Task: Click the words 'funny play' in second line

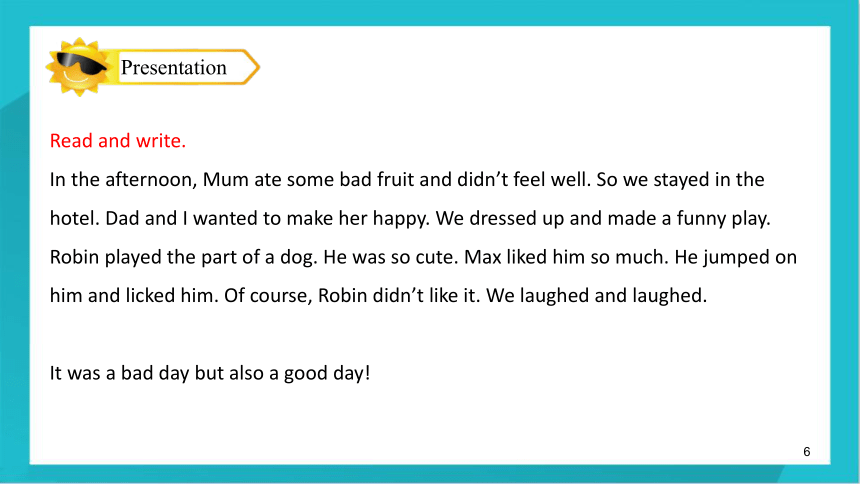Action: (723, 218)
